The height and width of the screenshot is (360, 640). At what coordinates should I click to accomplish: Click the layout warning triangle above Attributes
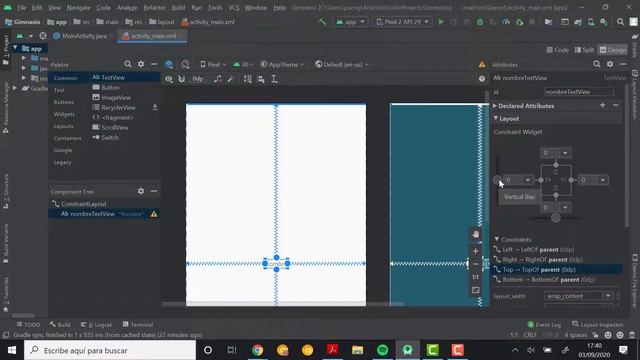coord(482,65)
